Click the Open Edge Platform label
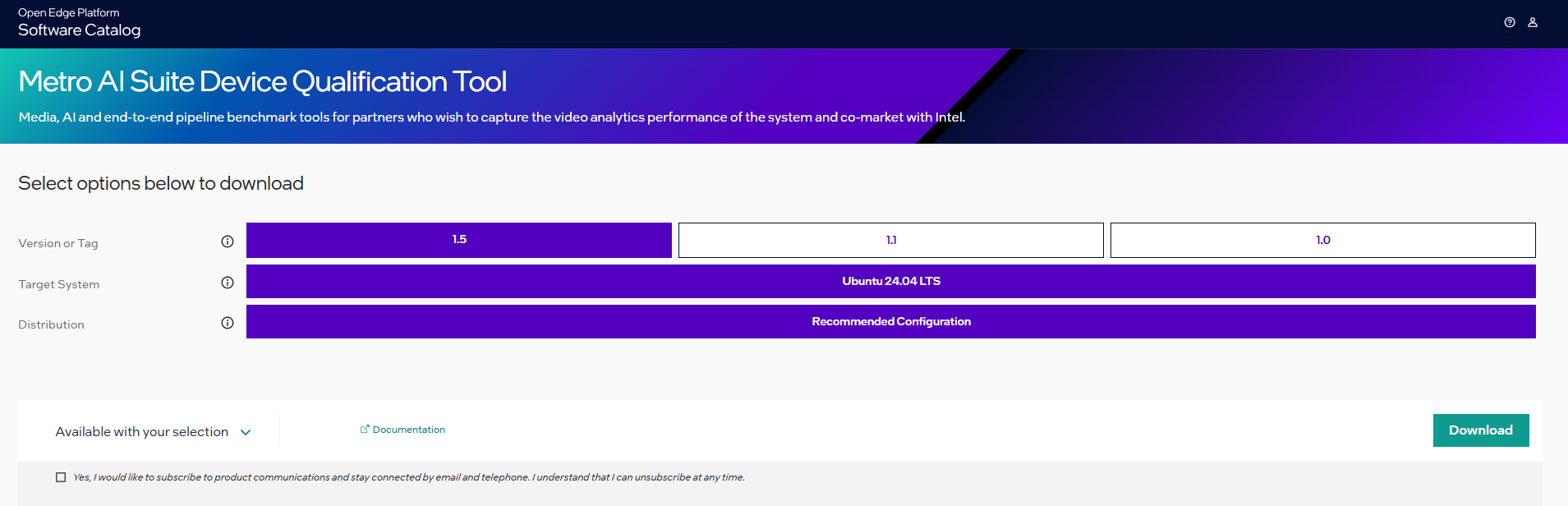 (x=69, y=12)
